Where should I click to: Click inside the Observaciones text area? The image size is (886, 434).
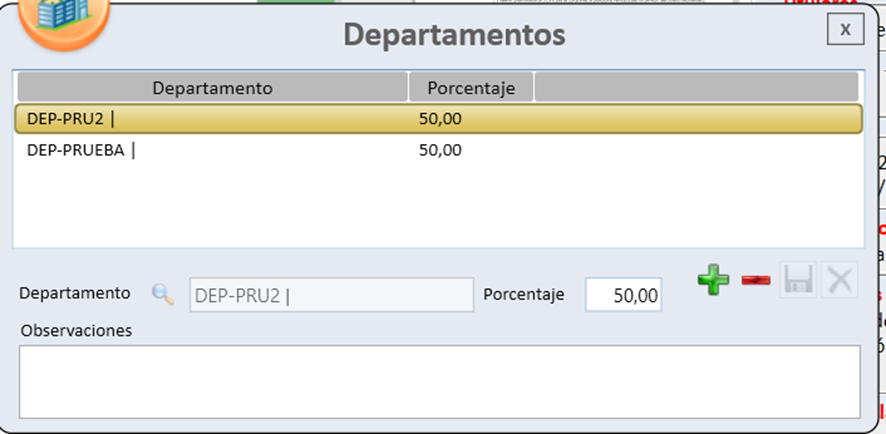pos(439,381)
